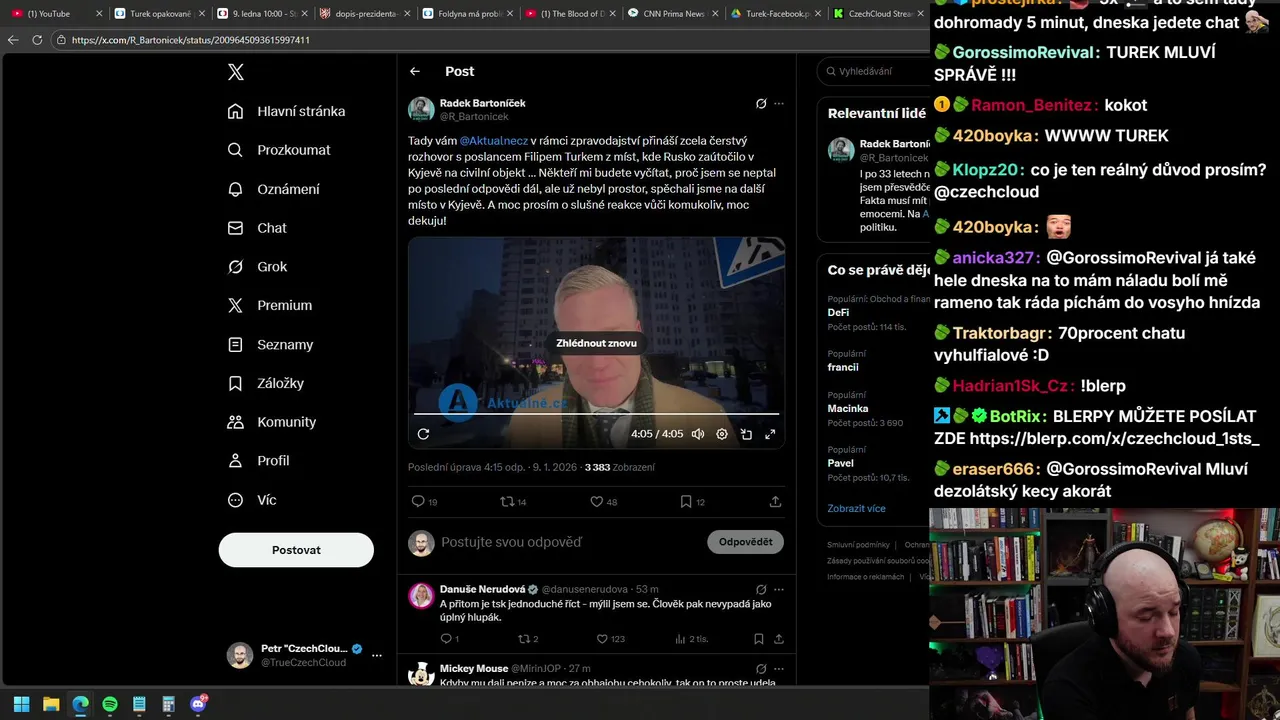Open more options on Mickey Mouse's reply

779,669
